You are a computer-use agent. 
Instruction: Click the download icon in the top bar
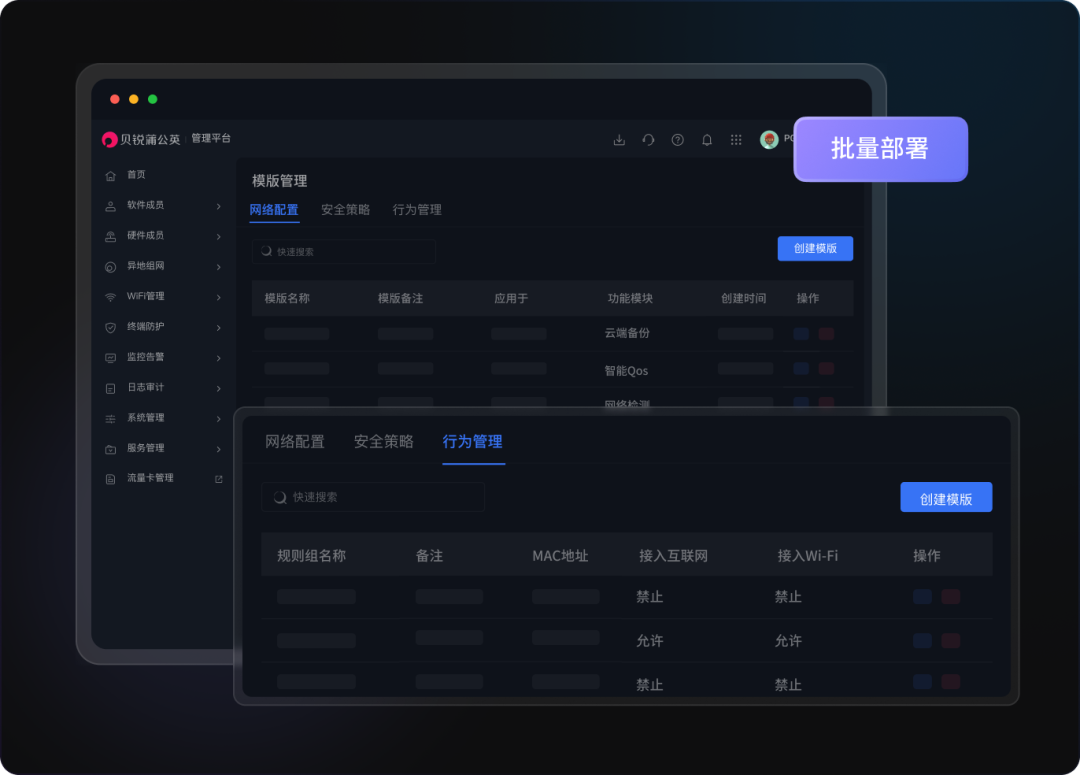619,140
